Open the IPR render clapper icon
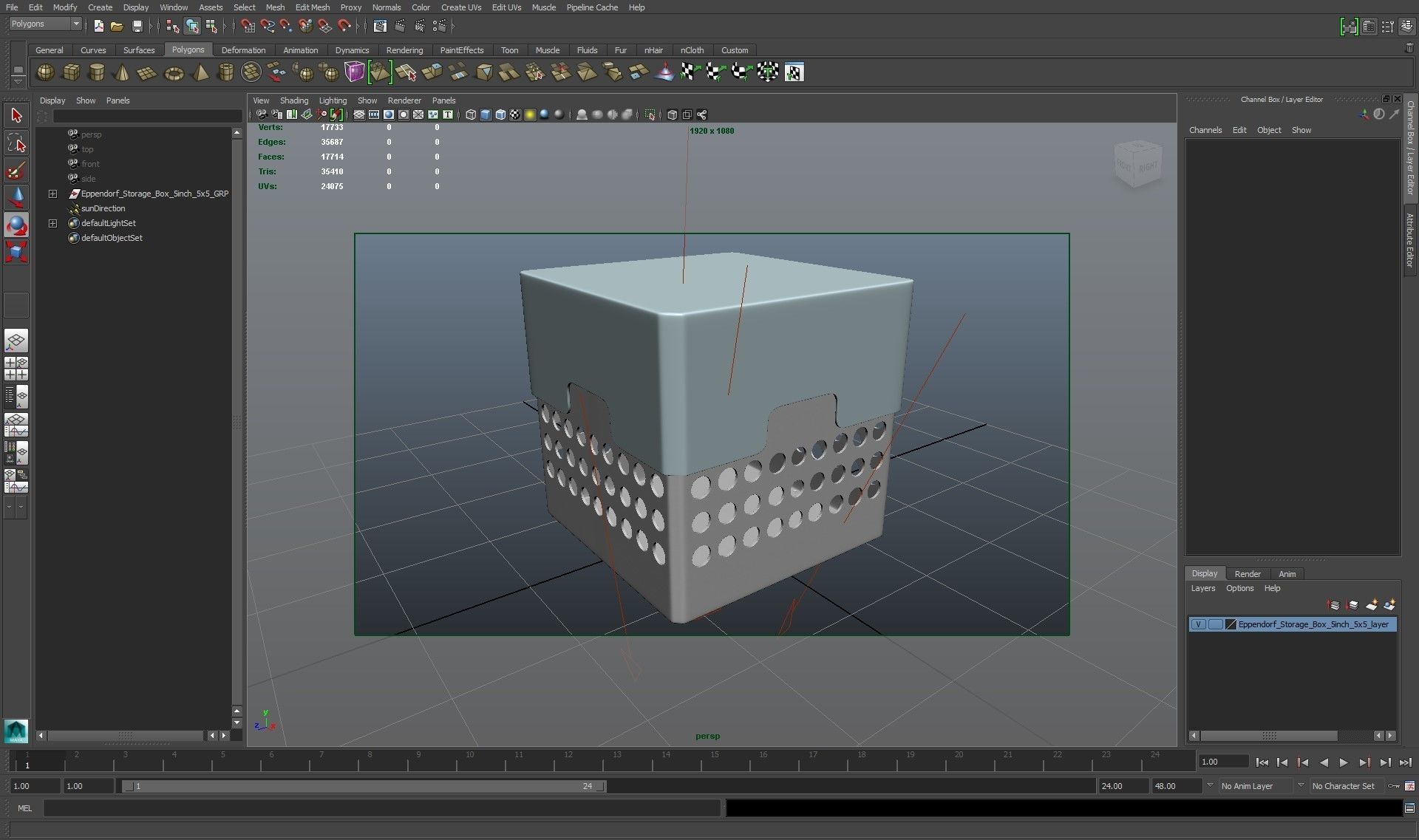 [420, 27]
